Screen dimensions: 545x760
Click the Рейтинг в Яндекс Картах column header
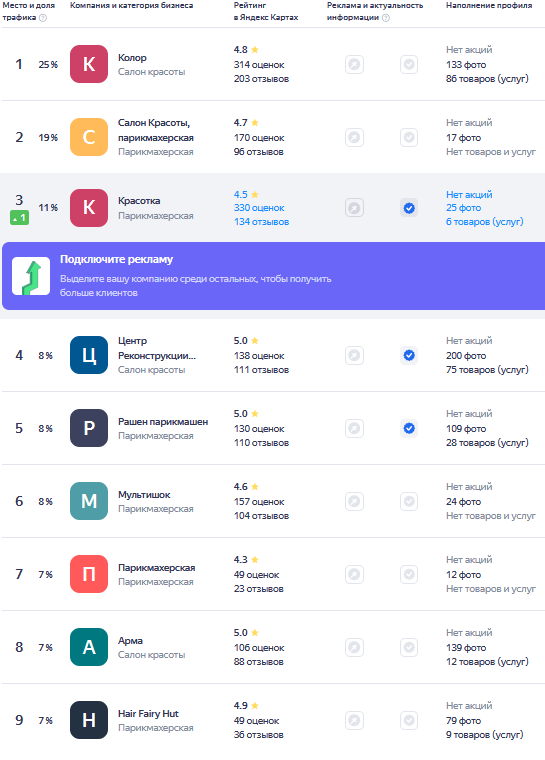pyautogui.click(x=266, y=11)
